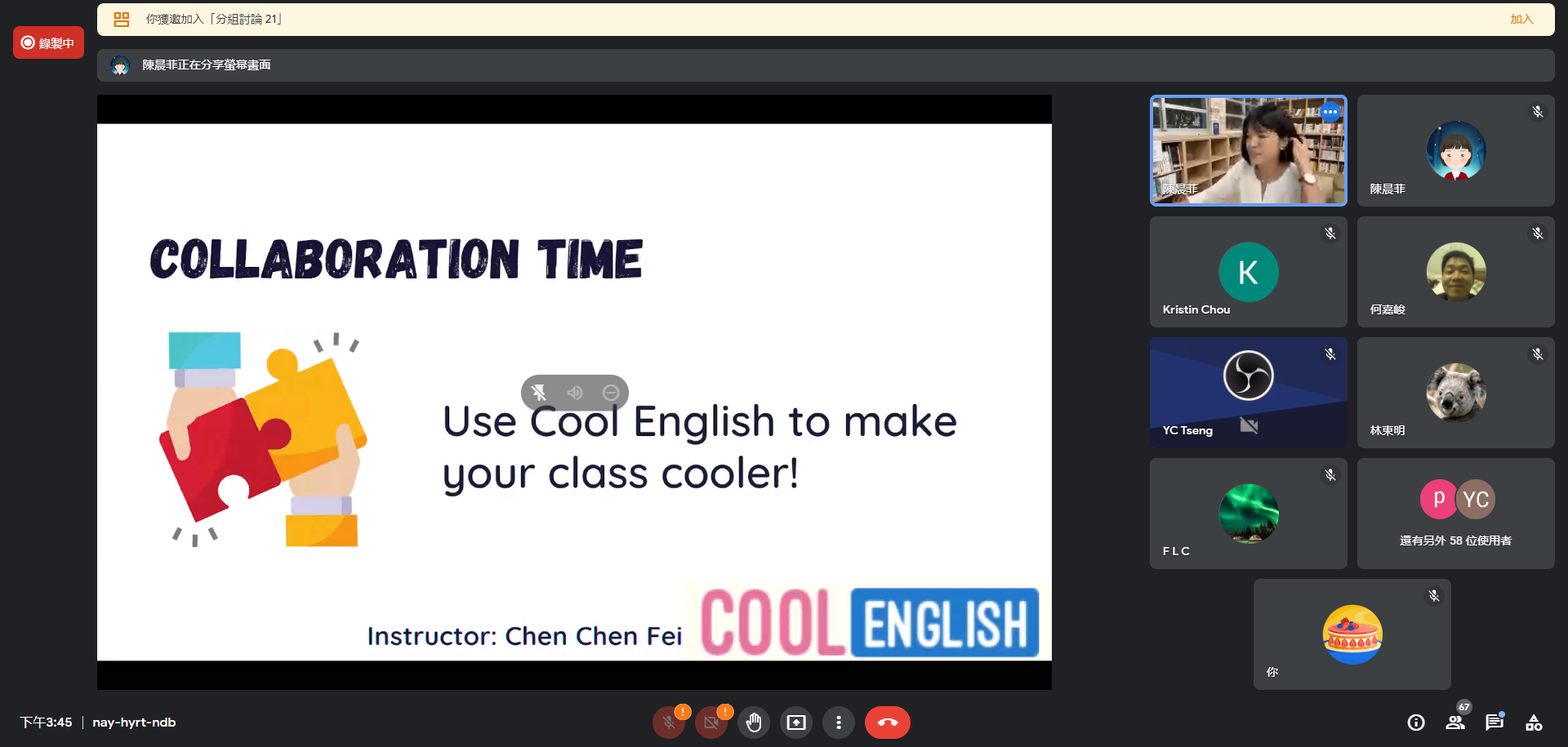This screenshot has height=747, width=1568.
Task: Raise hand with the hand icon
Action: pos(754,723)
